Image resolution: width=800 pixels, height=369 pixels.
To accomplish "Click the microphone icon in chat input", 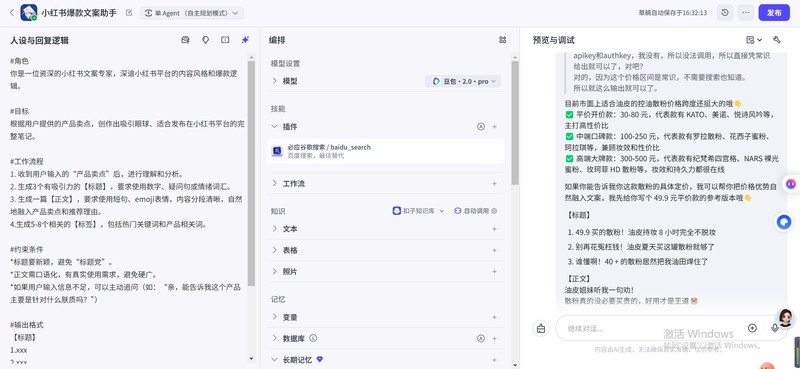I will 774,328.
